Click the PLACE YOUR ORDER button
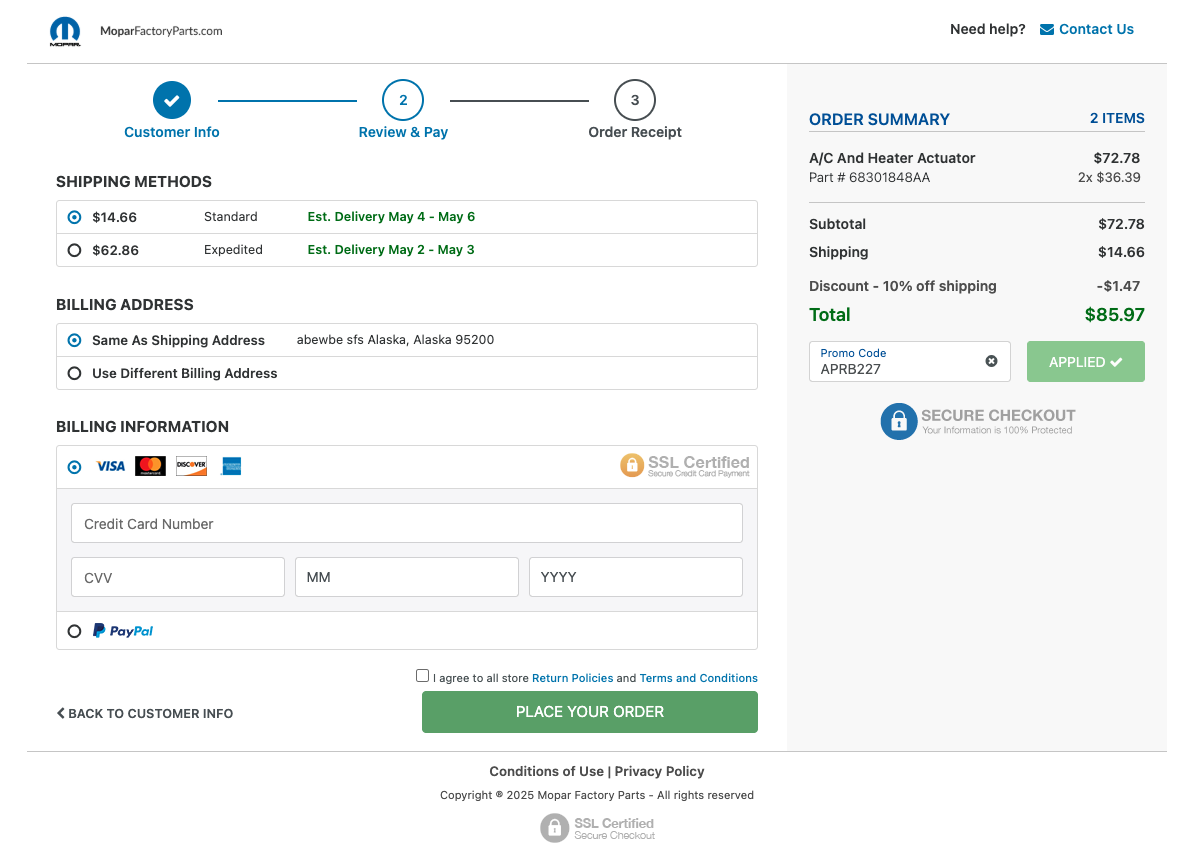Screen dimensions: 1183x856 pos(589,711)
